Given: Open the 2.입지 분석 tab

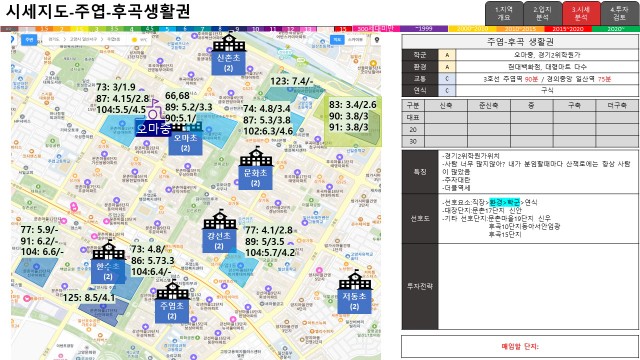Looking at the screenshot, I should click(542, 13).
